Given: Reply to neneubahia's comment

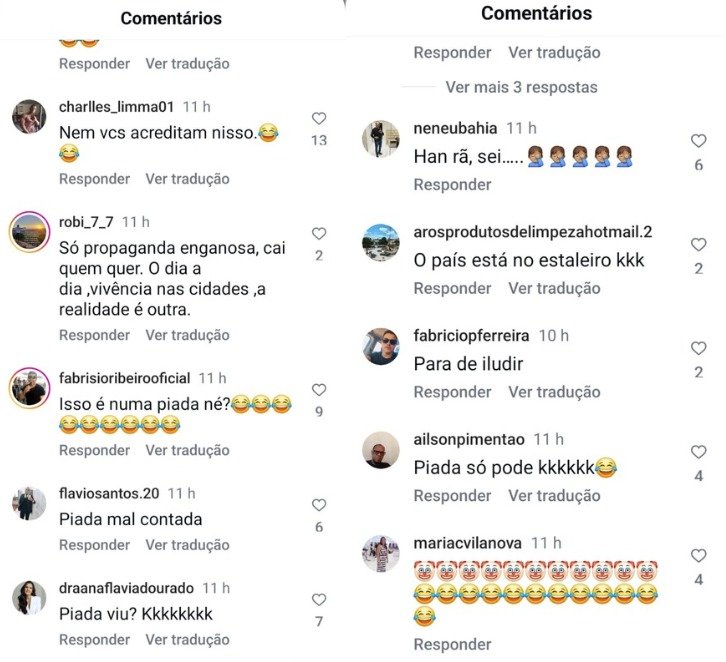Looking at the screenshot, I should [x=452, y=184].
